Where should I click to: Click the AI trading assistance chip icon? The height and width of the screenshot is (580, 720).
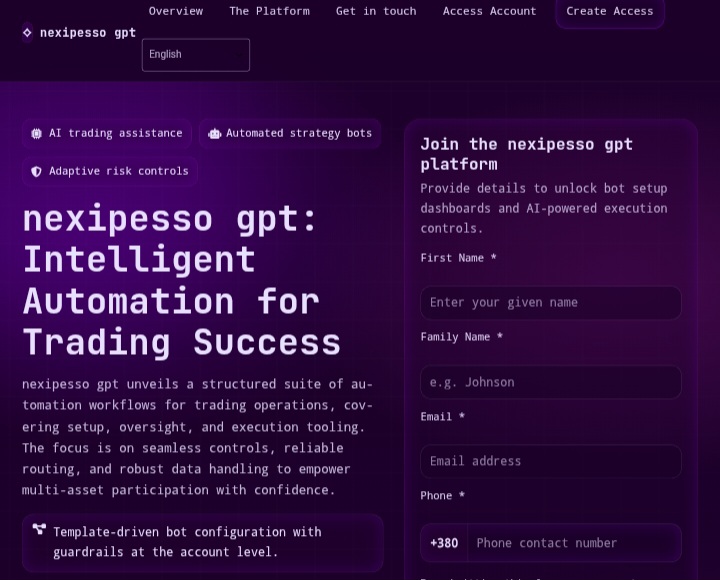click(36, 134)
